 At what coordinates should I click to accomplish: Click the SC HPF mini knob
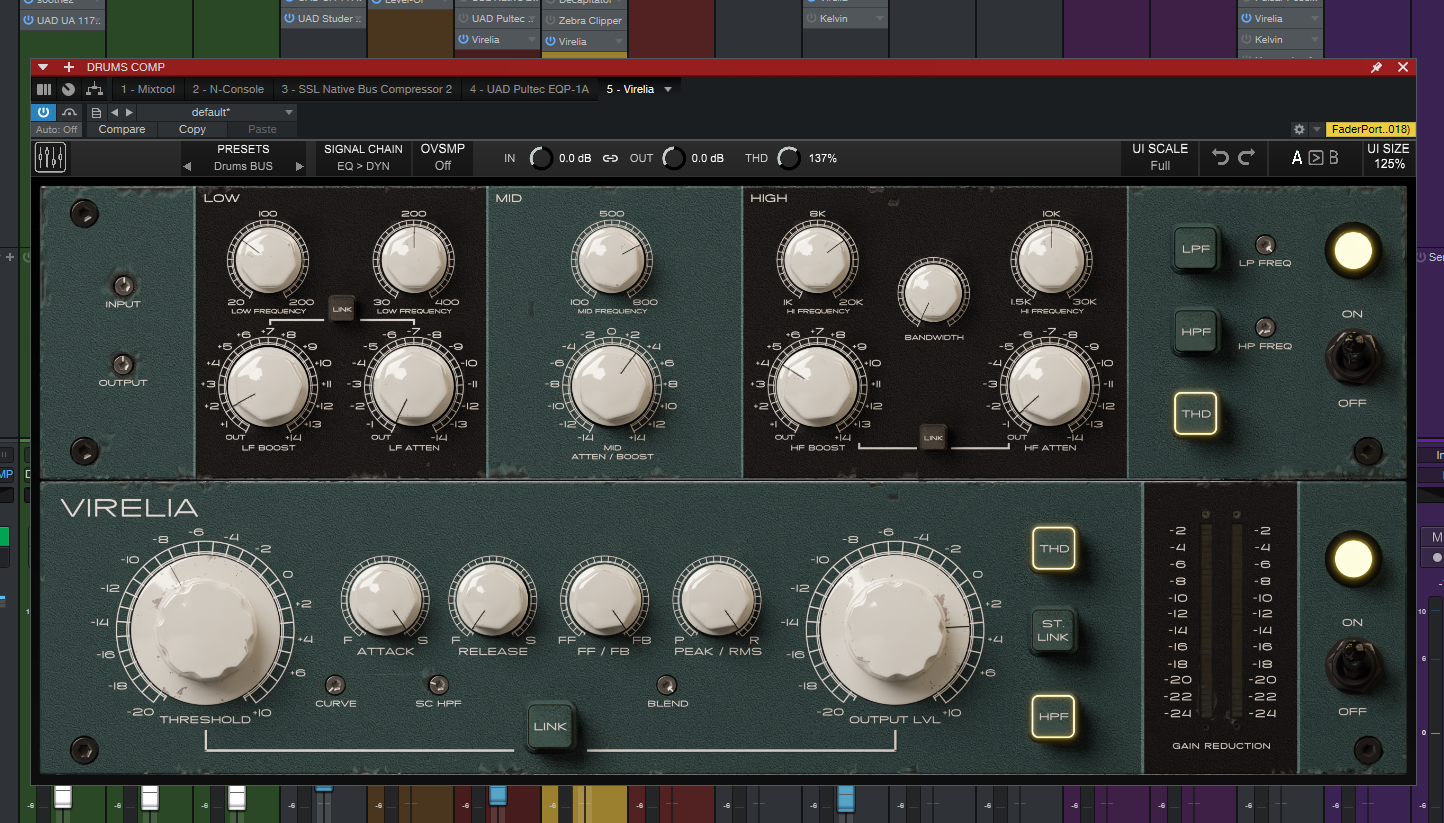(437, 685)
